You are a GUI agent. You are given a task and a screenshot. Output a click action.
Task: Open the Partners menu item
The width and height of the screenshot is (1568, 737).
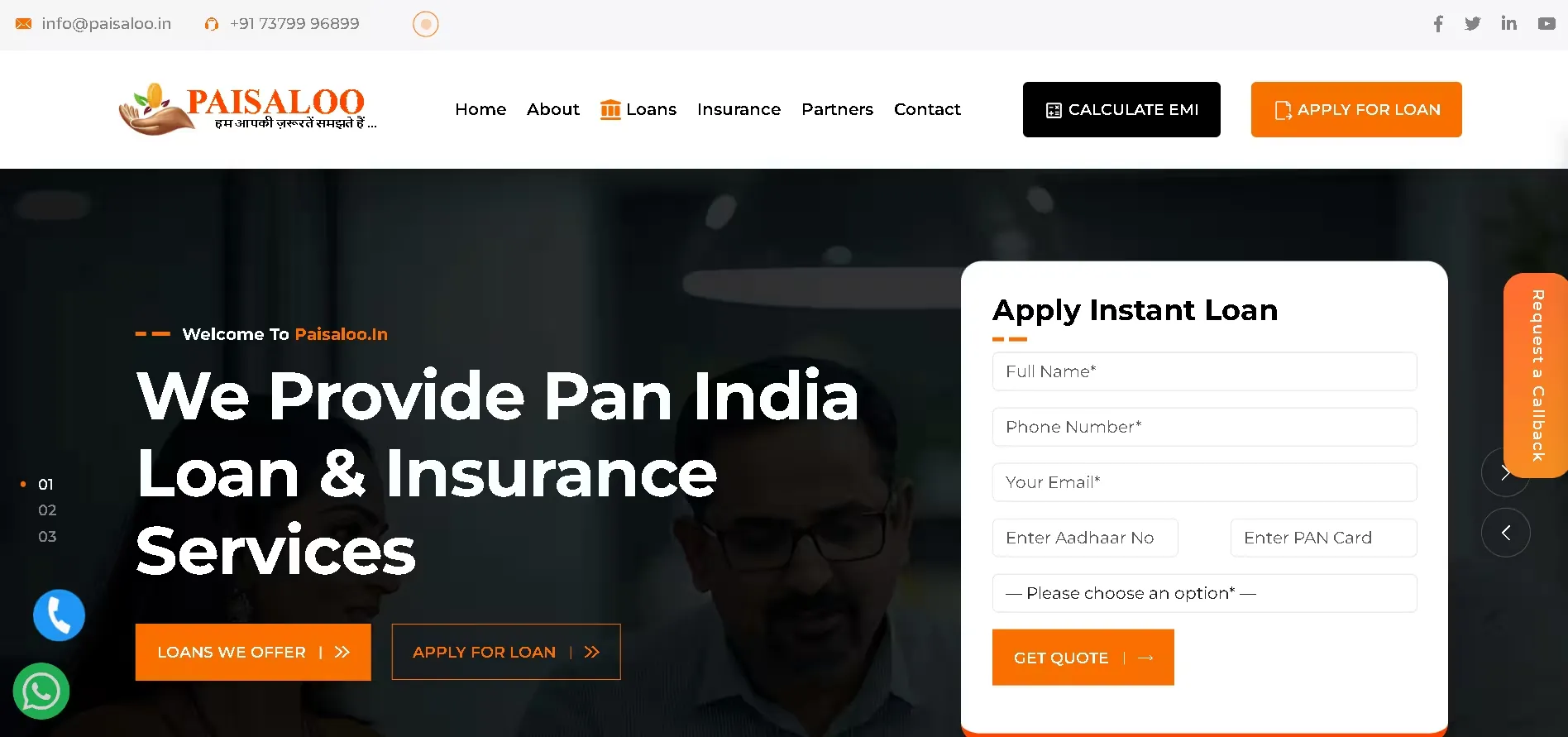point(837,109)
